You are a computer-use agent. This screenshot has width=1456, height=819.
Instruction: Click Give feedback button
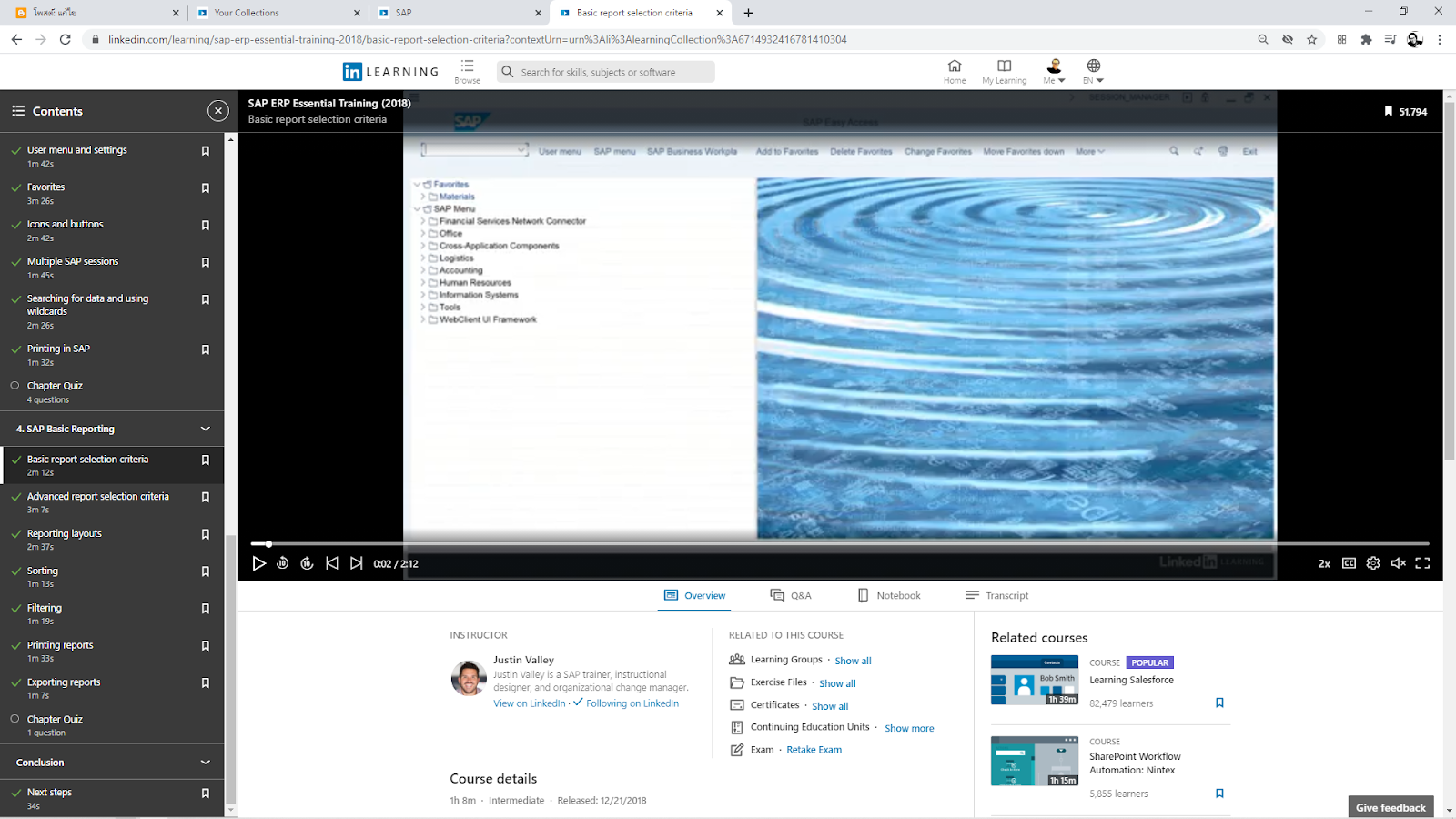pos(1390,807)
